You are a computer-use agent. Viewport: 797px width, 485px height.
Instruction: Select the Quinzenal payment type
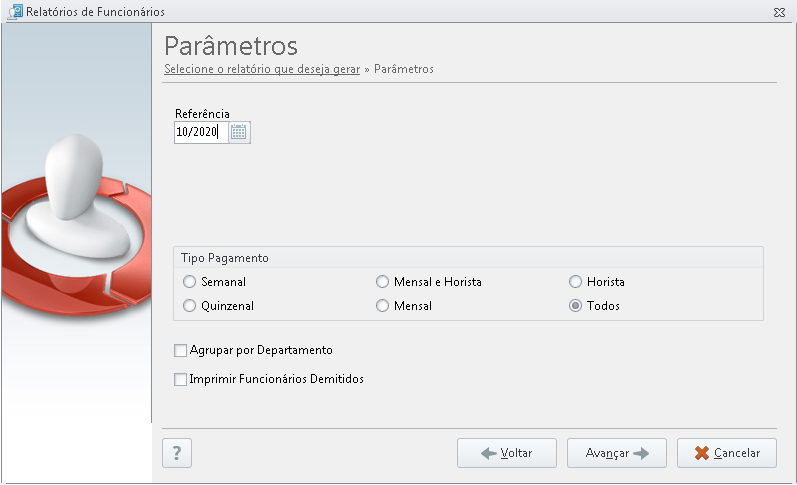[189, 306]
